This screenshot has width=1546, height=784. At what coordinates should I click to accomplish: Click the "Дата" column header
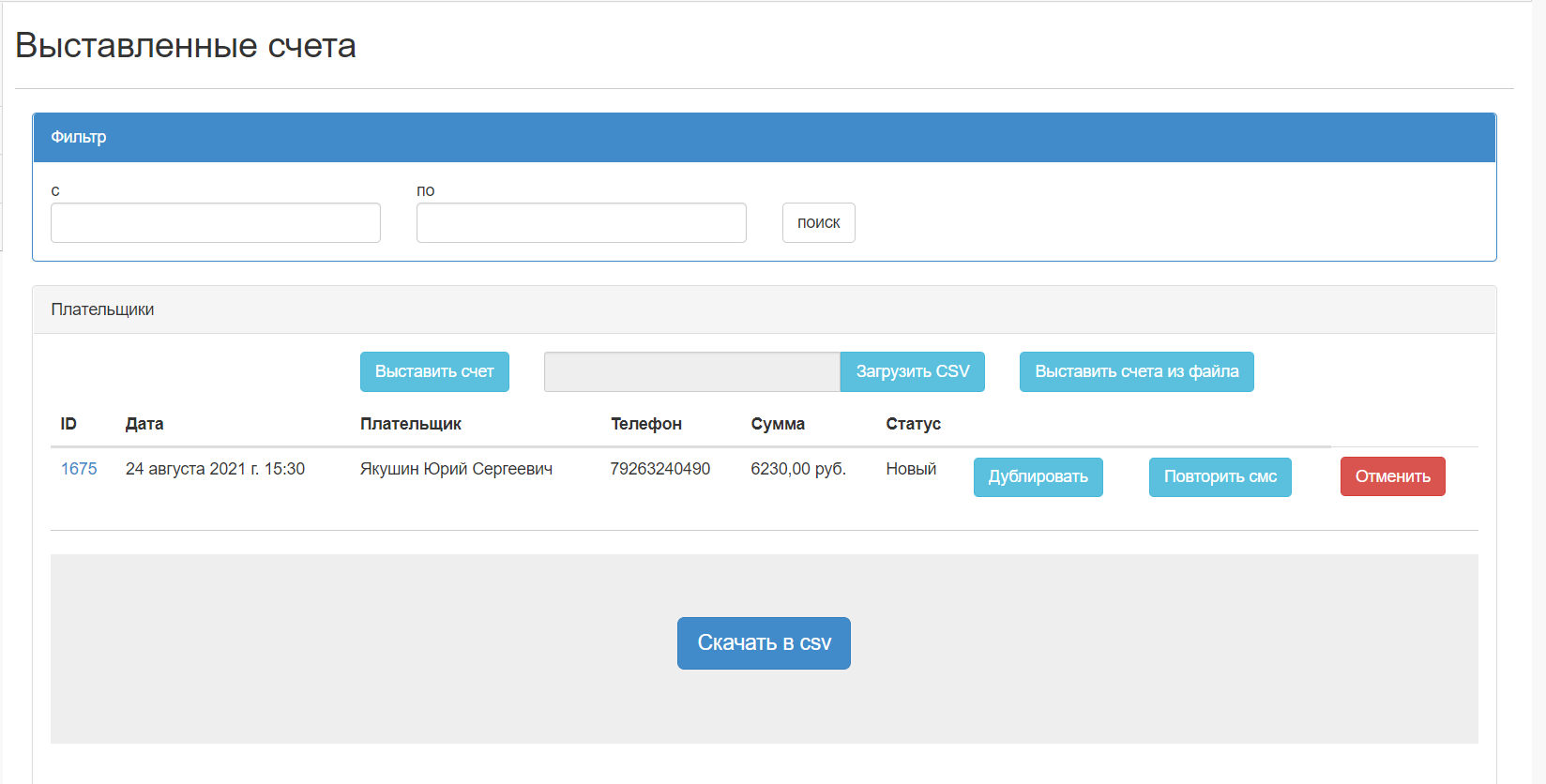click(x=144, y=424)
